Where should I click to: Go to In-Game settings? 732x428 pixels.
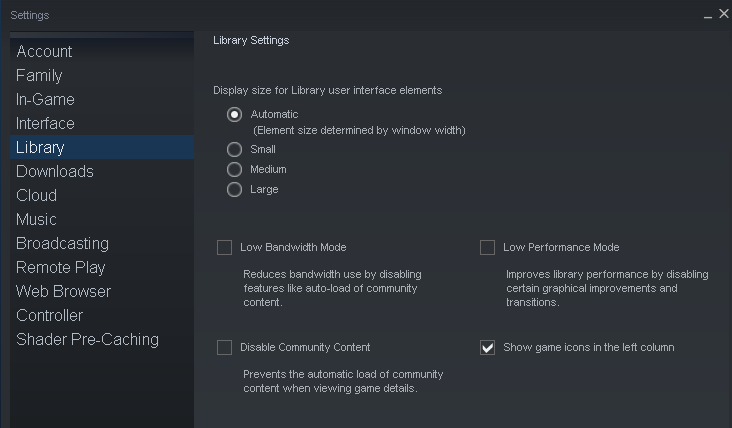click(45, 100)
